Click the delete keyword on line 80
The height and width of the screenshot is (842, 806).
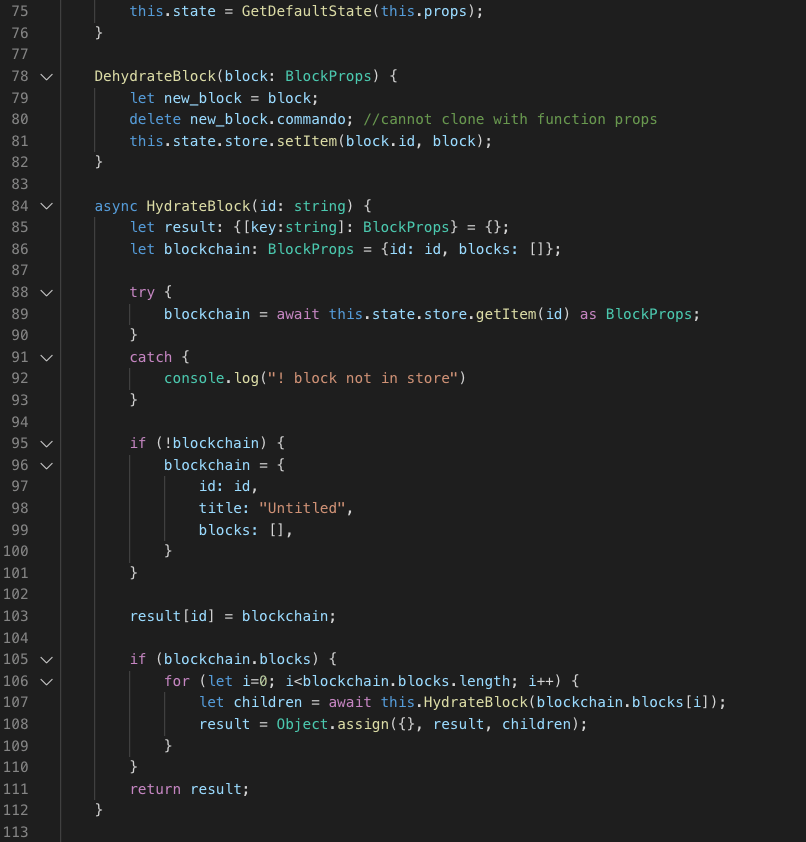coord(155,119)
